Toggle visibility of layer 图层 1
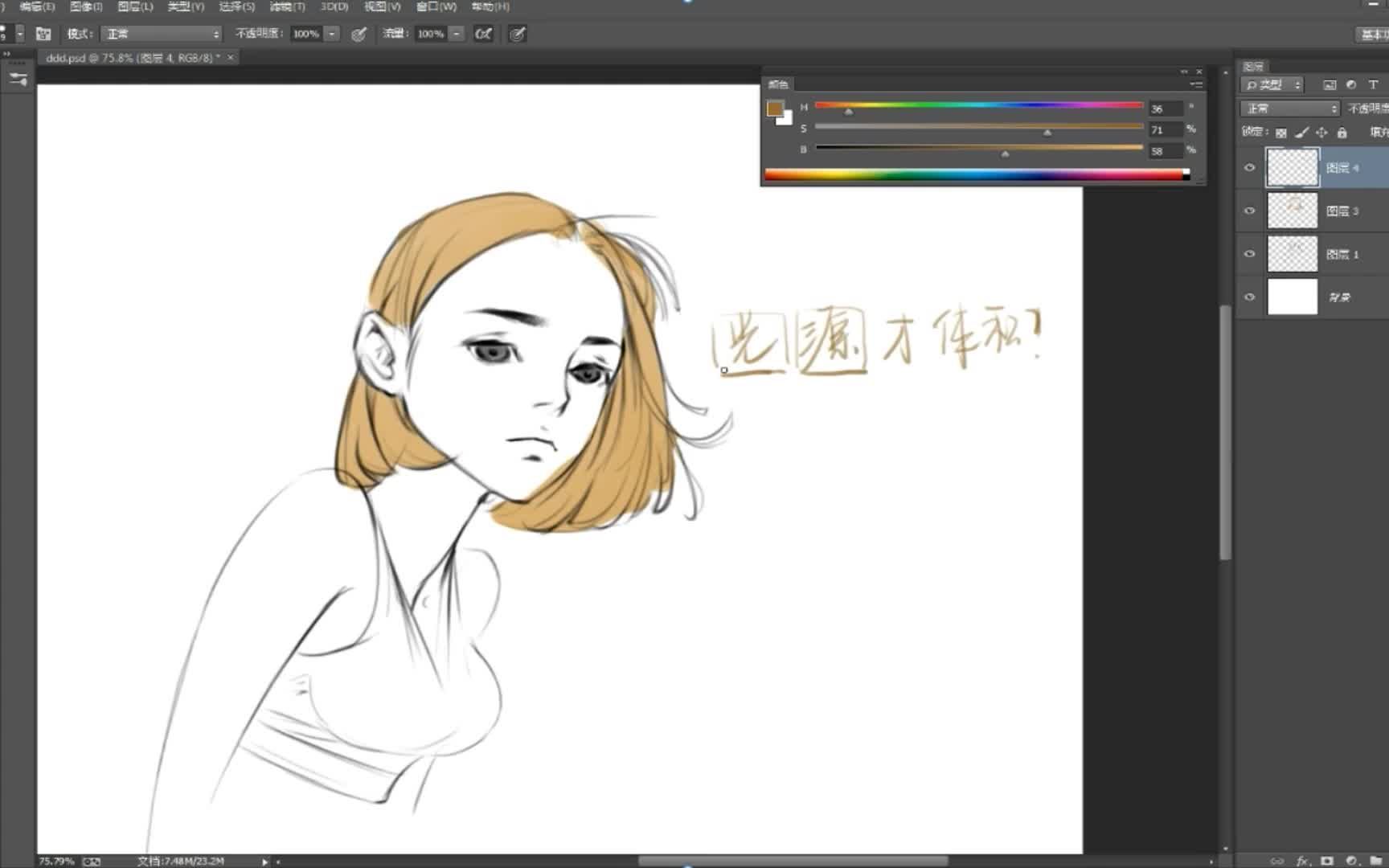 point(1250,253)
